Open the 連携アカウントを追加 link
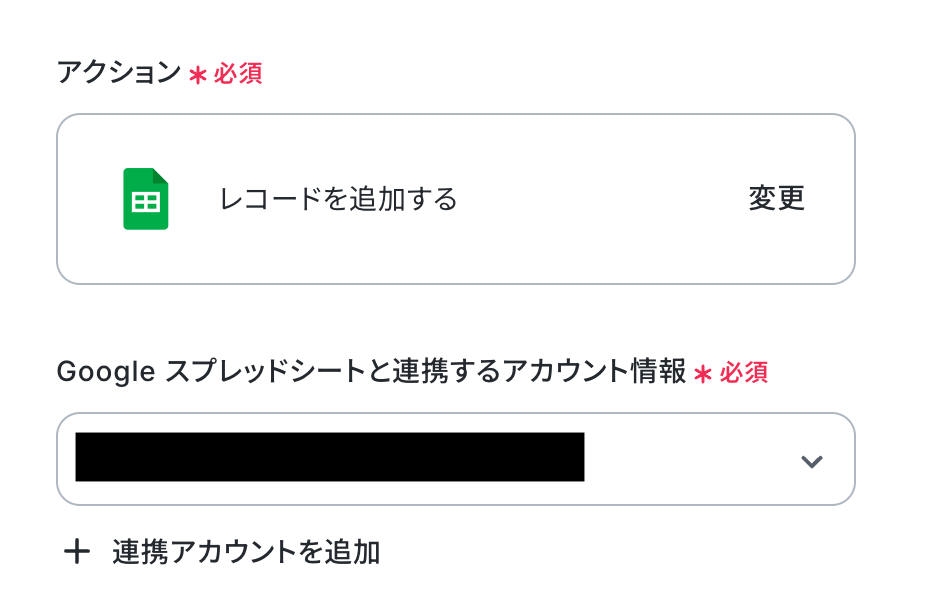The image size is (934, 606). 246,552
